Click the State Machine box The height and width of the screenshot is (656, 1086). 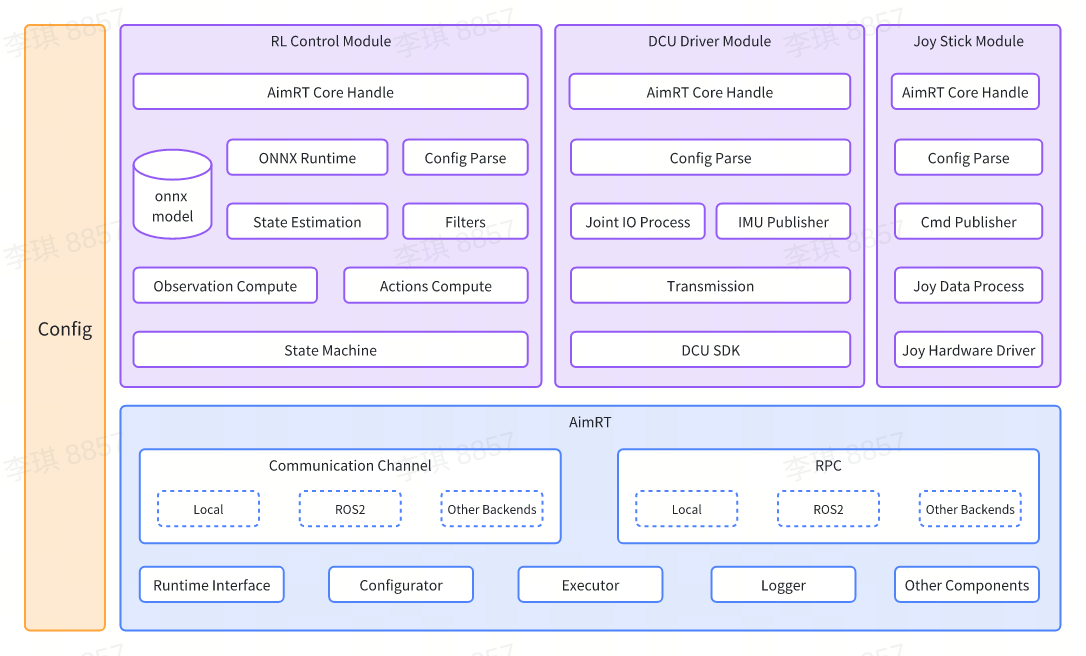[x=330, y=350]
